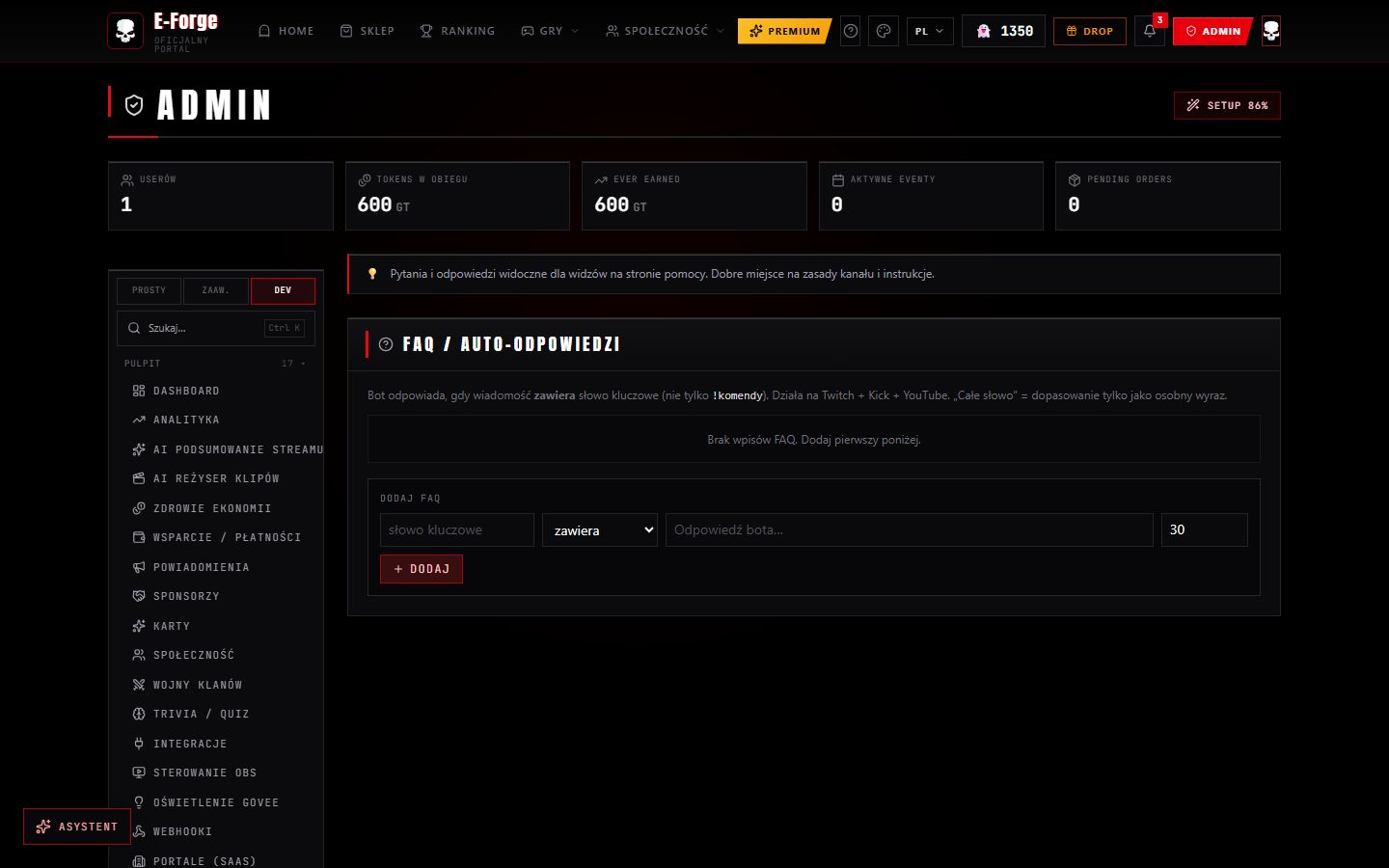Open the theme palette icon
The width and height of the screenshot is (1389, 868).
pos(884,31)
